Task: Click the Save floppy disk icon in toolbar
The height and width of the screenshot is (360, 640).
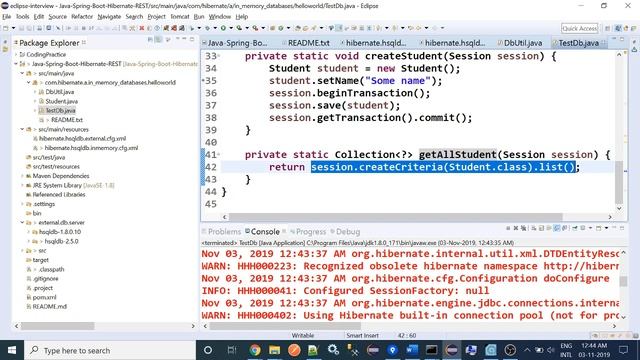Action: coord(21,28)
